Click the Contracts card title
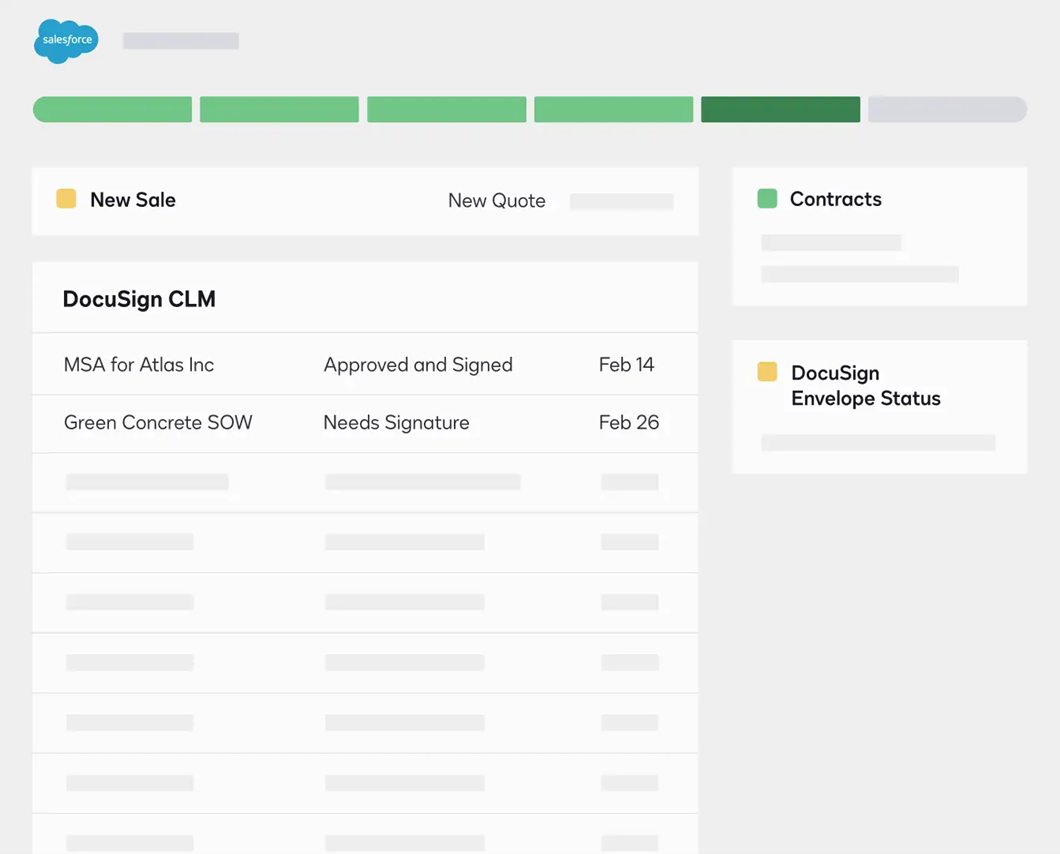The image size is (1060, 854). [836, 199]
